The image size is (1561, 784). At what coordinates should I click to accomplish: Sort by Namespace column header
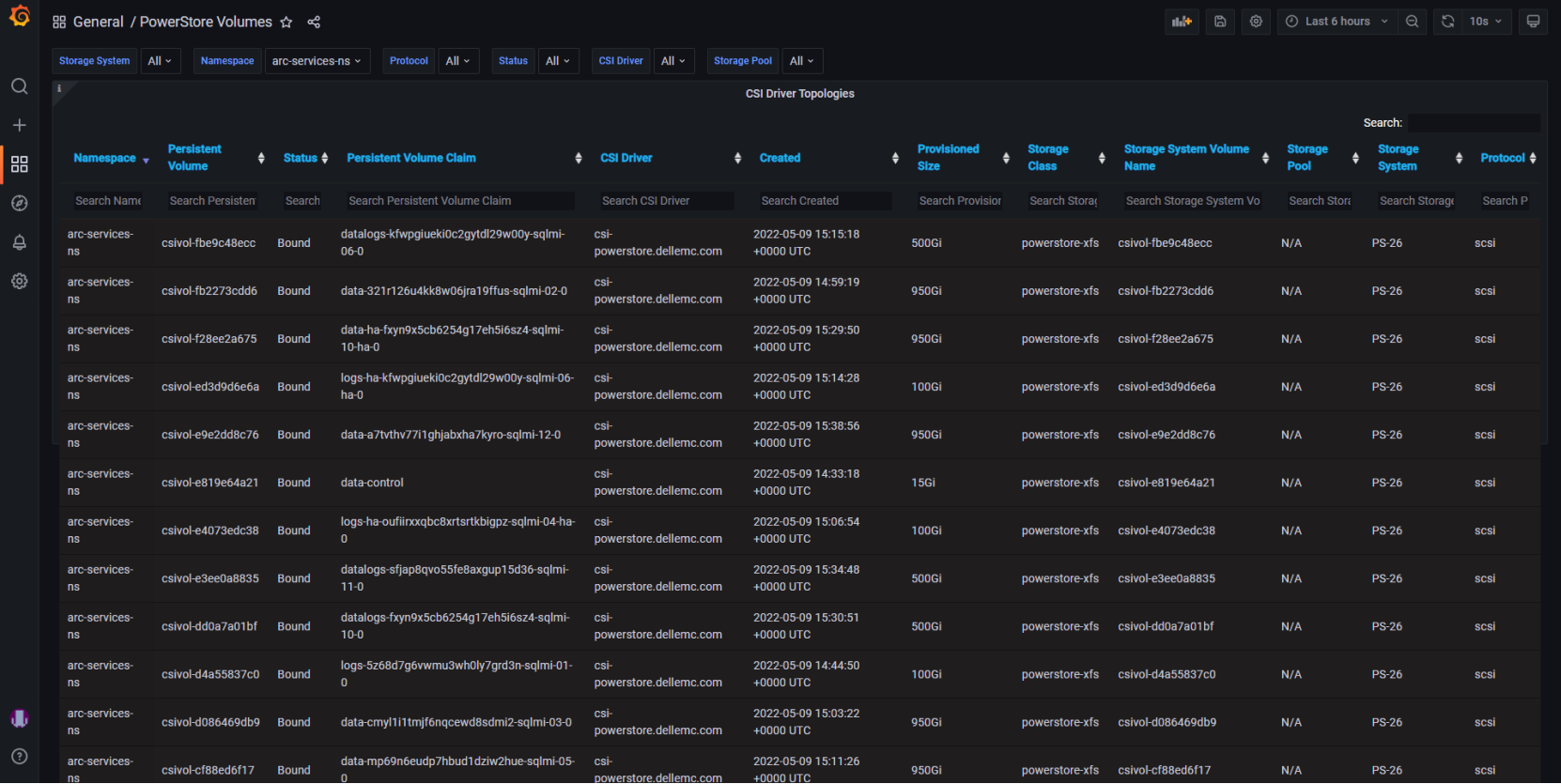tap(104, 158)
